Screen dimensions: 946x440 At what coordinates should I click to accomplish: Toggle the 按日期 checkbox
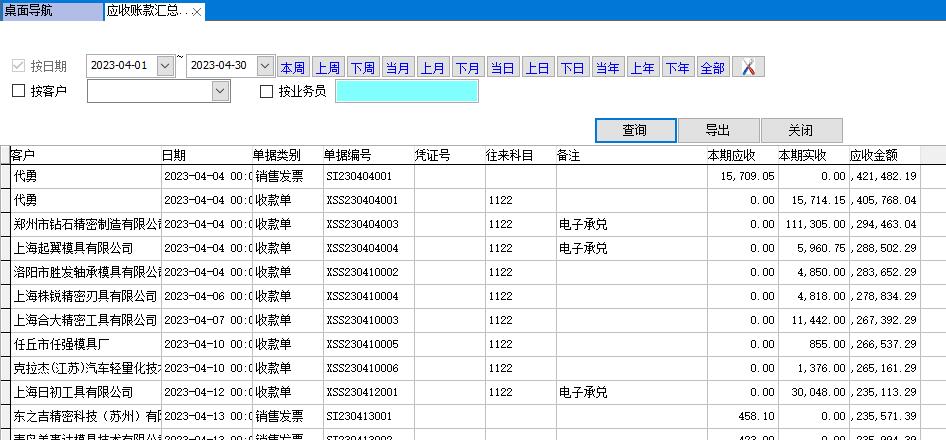point(18,67)
